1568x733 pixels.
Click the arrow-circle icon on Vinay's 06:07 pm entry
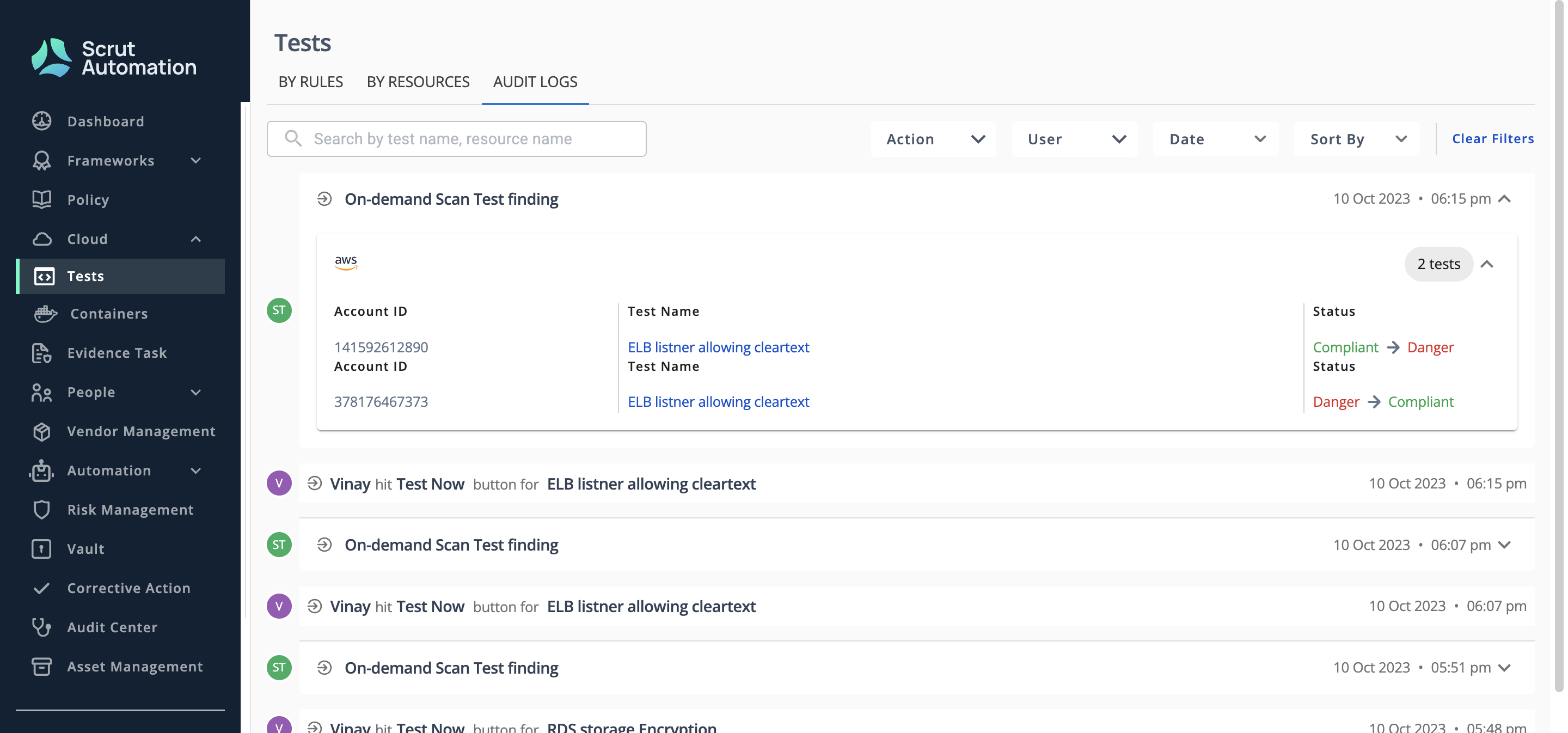point(314,606)
